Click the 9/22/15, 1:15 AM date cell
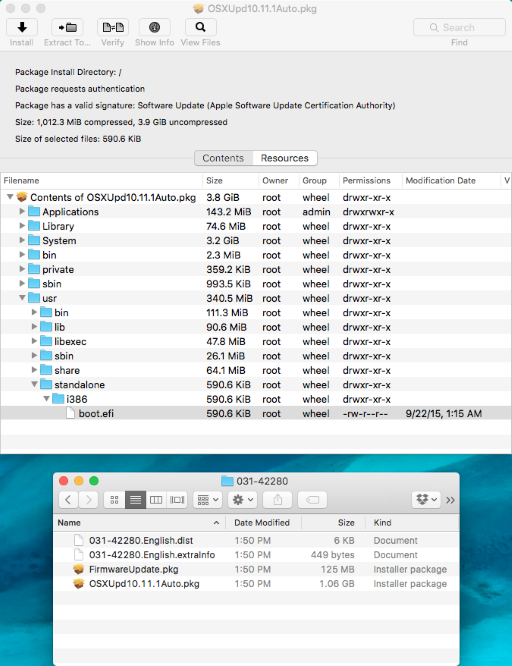The width and height of the screenshot is (512, 666). (444, 413)
